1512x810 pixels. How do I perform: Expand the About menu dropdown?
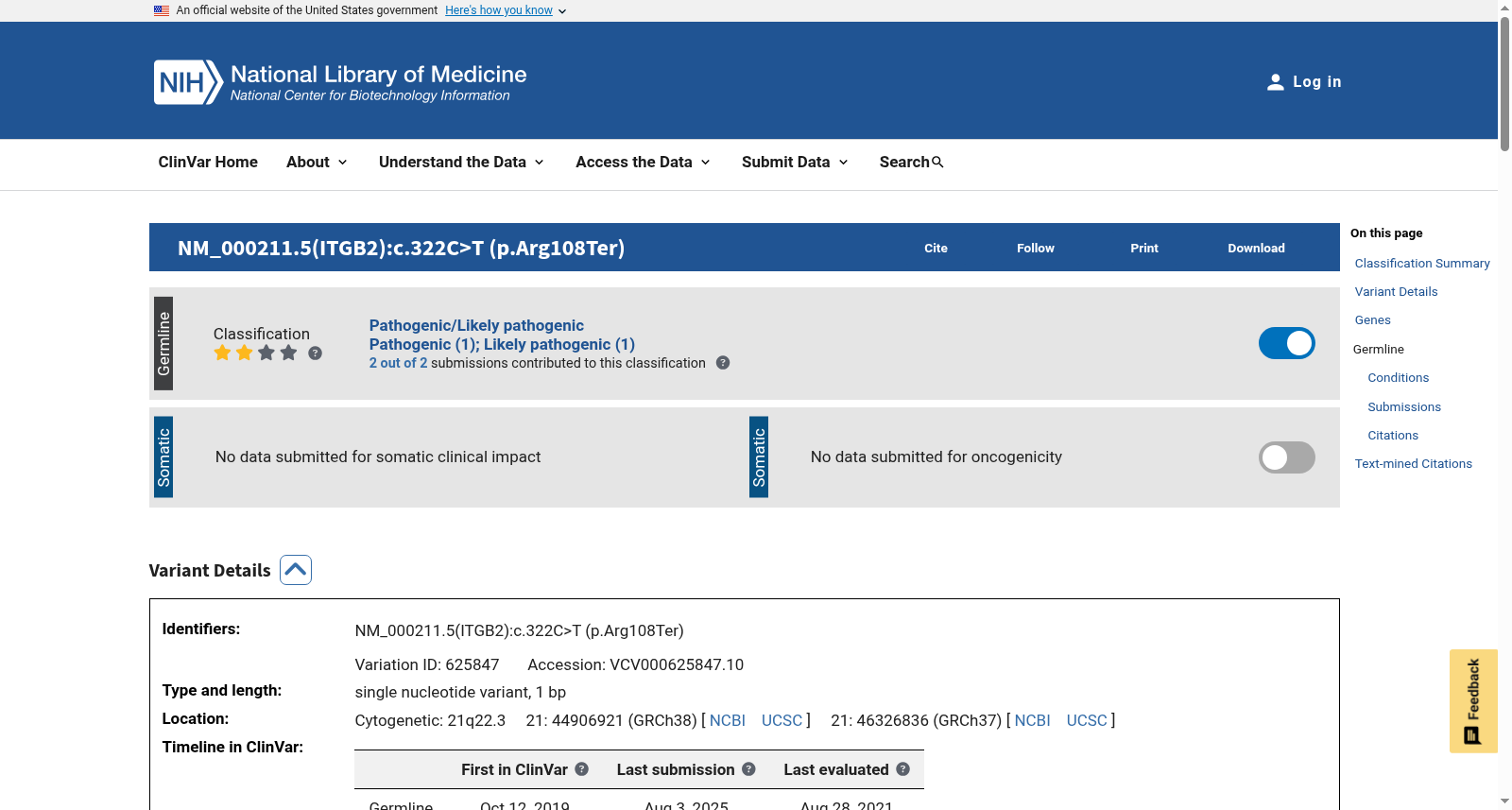317,163
